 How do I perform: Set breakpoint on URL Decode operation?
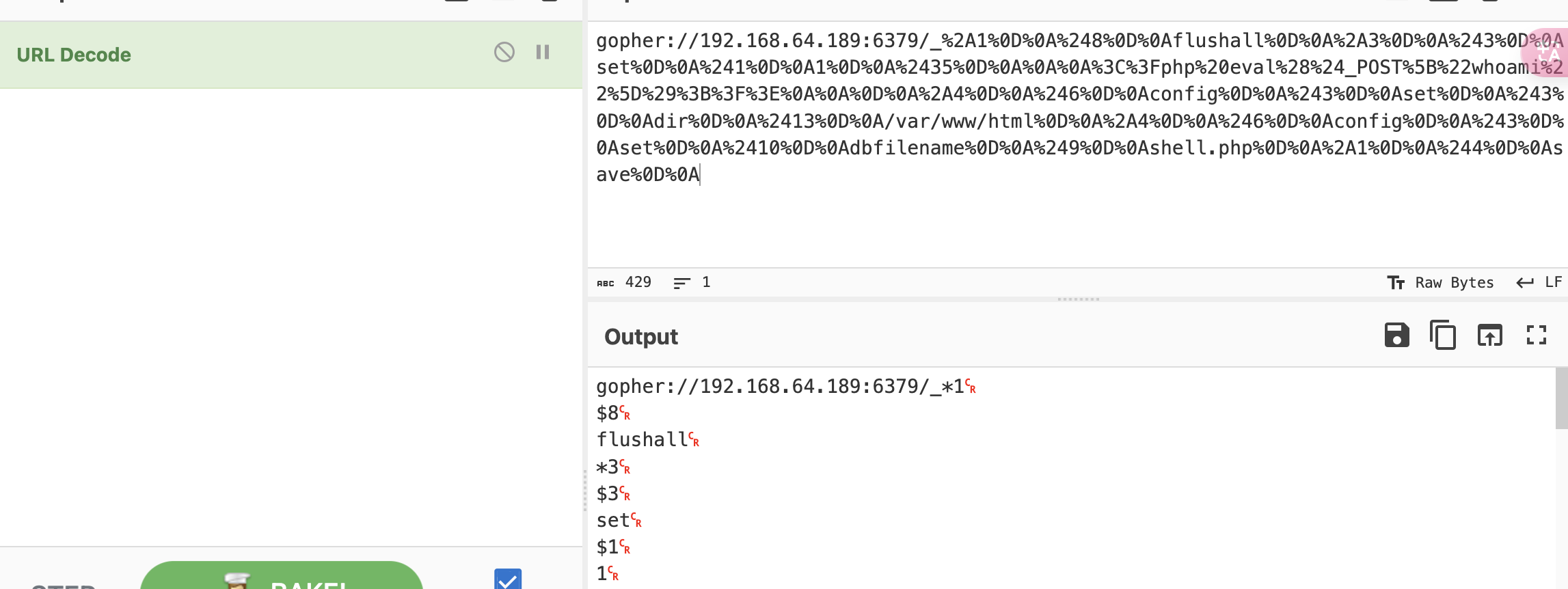543,52
